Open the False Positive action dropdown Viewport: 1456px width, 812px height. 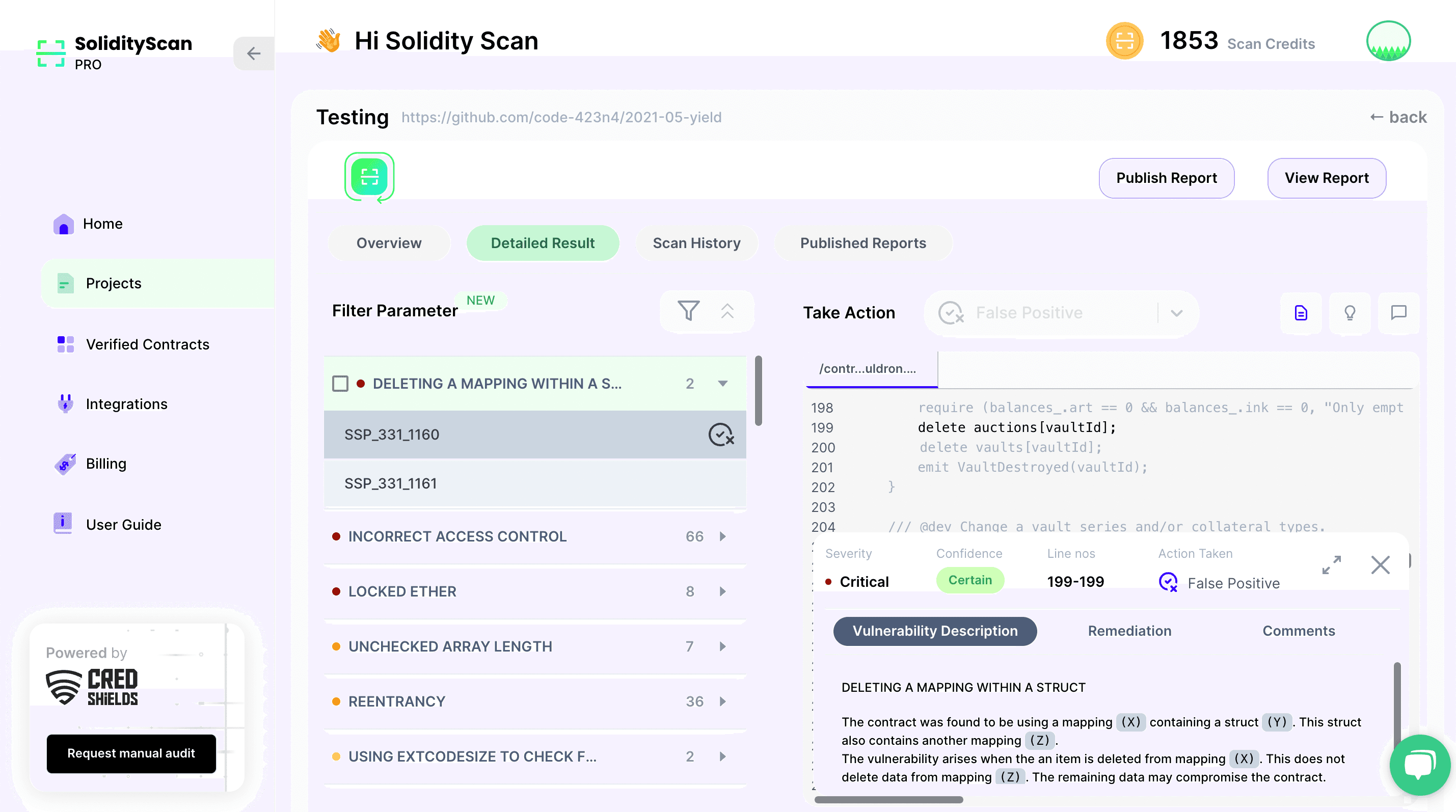tap(1061, 313)
